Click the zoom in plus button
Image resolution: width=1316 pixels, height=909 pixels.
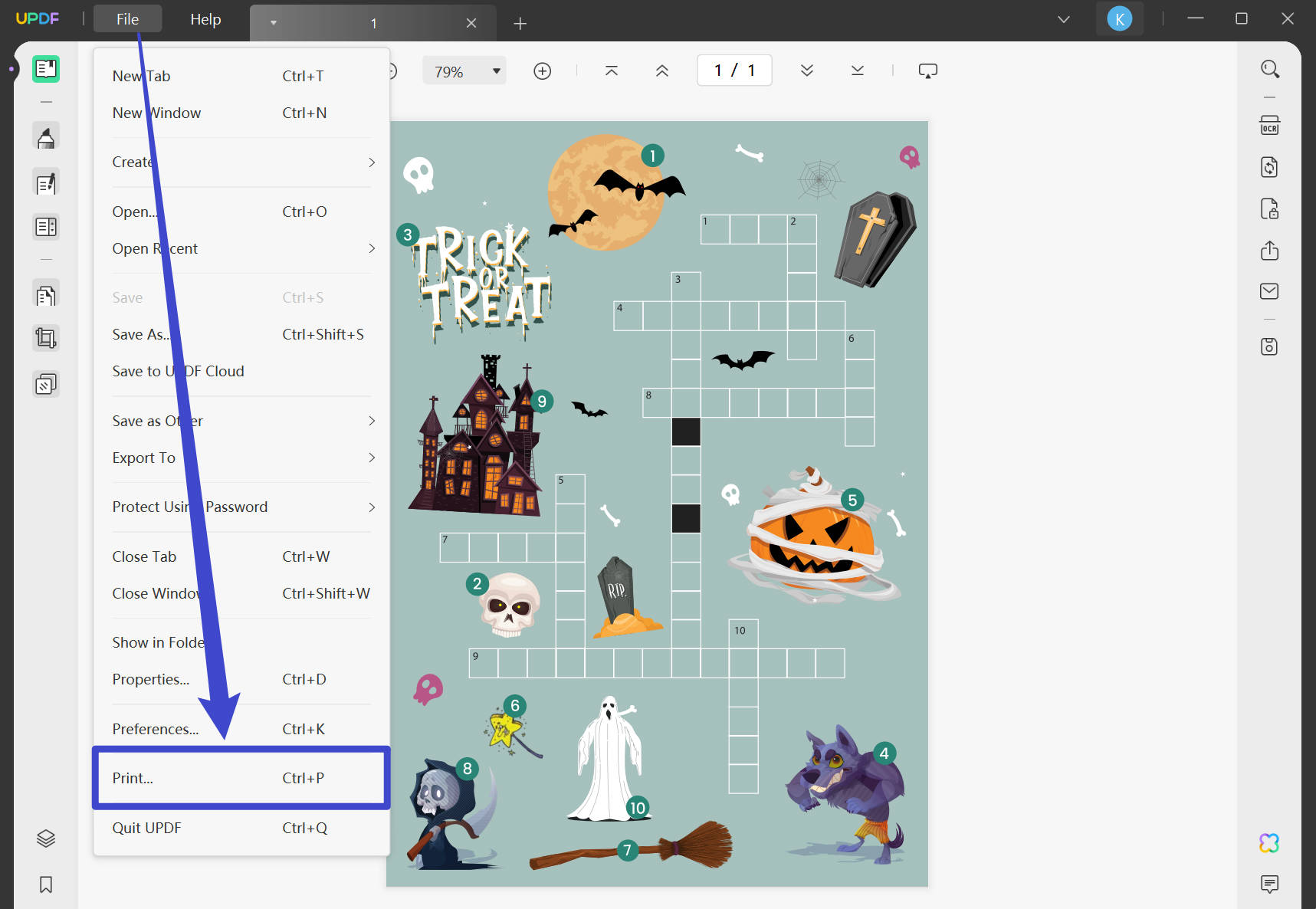click(542, 71)
